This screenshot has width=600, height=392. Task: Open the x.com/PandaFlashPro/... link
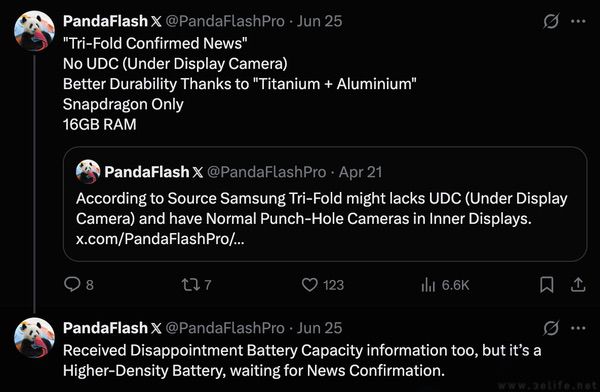click(x=160, y=239)
